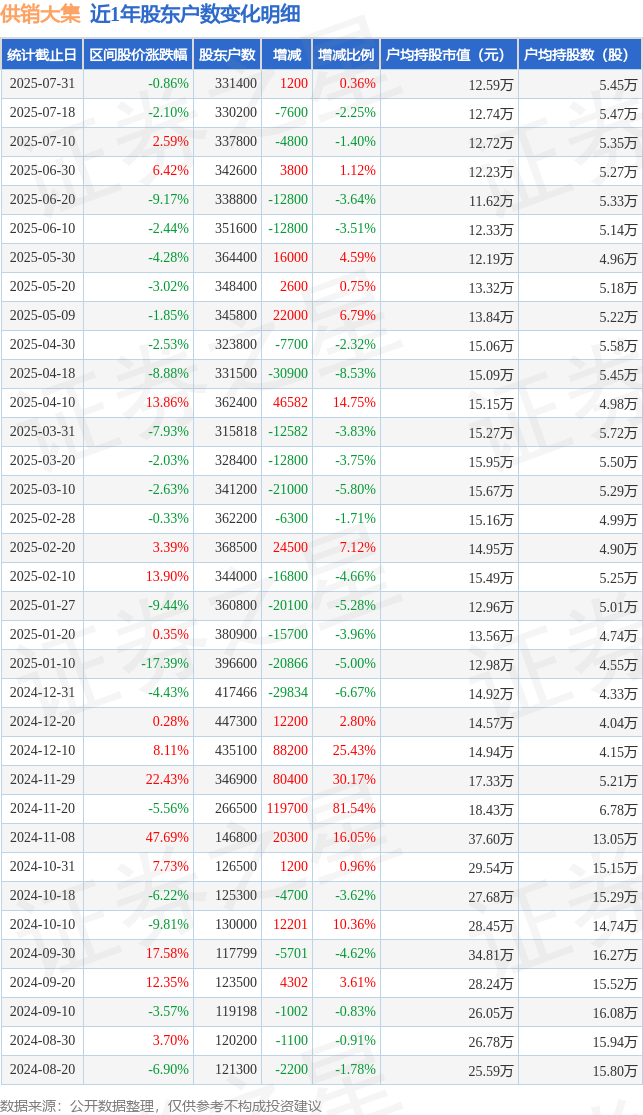Click the 119700 increase value cell
Viewport: 643px width, 1115px height.
click(286, 809)
